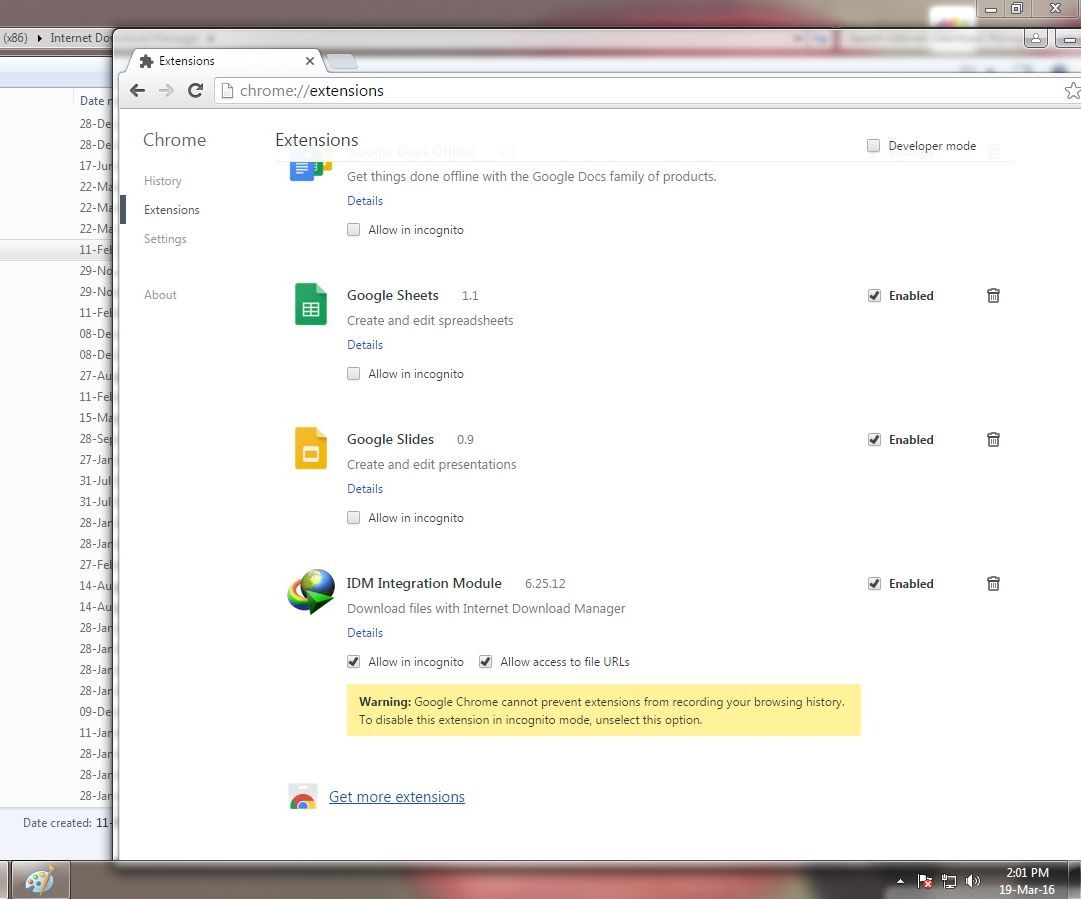
Task: Delete IDM Integration Module via trash icon
Action: click(x=993, y=583)
